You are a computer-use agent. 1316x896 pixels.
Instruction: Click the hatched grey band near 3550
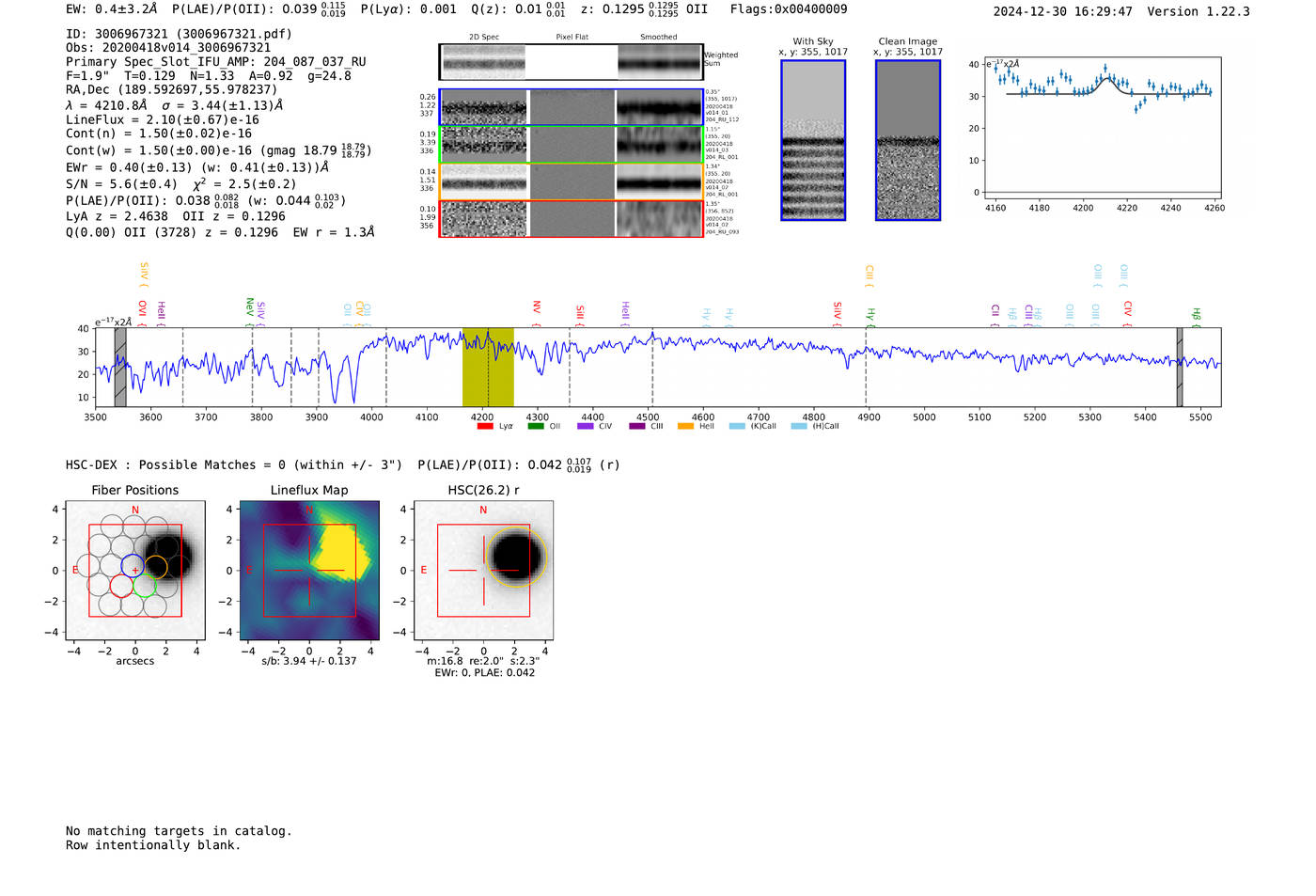pyautogui.click(x=120, y=368)
